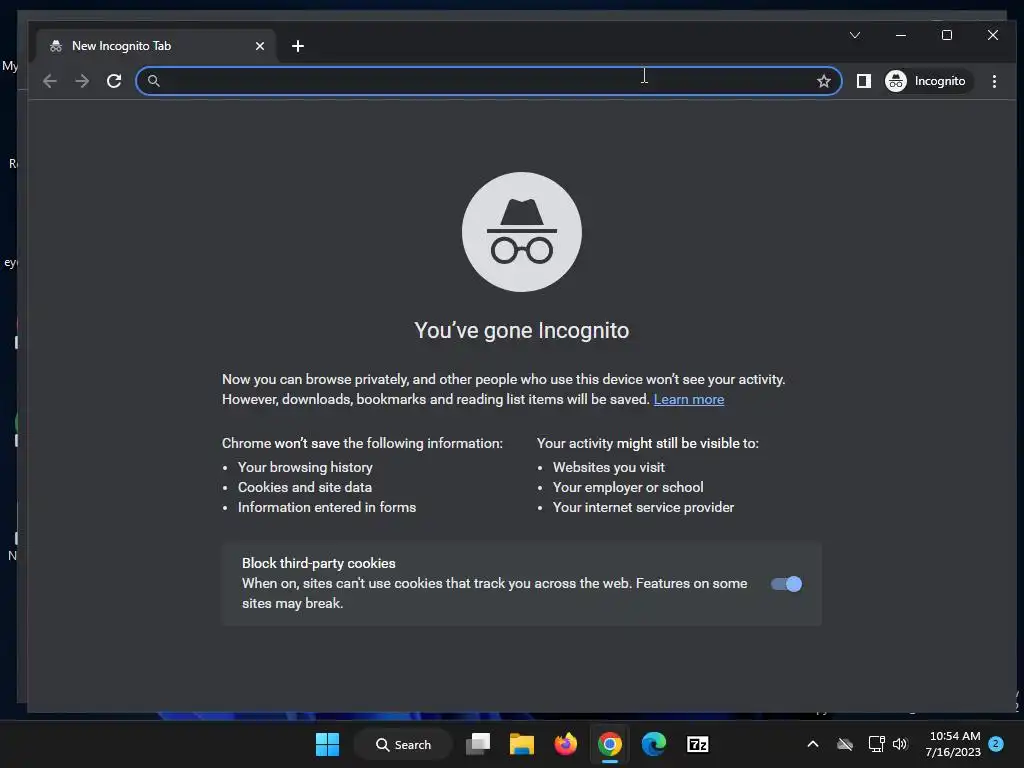Open Chrome three-dot menu
This screenshot has height=768, width=1024.
pos(994,81)
